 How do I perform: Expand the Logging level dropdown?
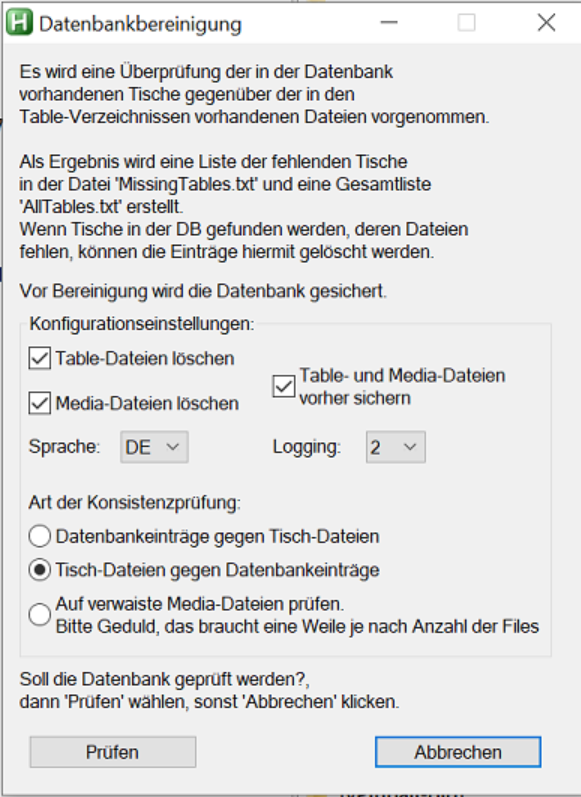pos(395,447)
